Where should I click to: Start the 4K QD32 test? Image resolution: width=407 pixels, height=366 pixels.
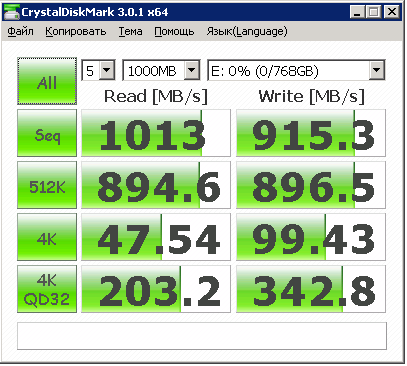47,289
